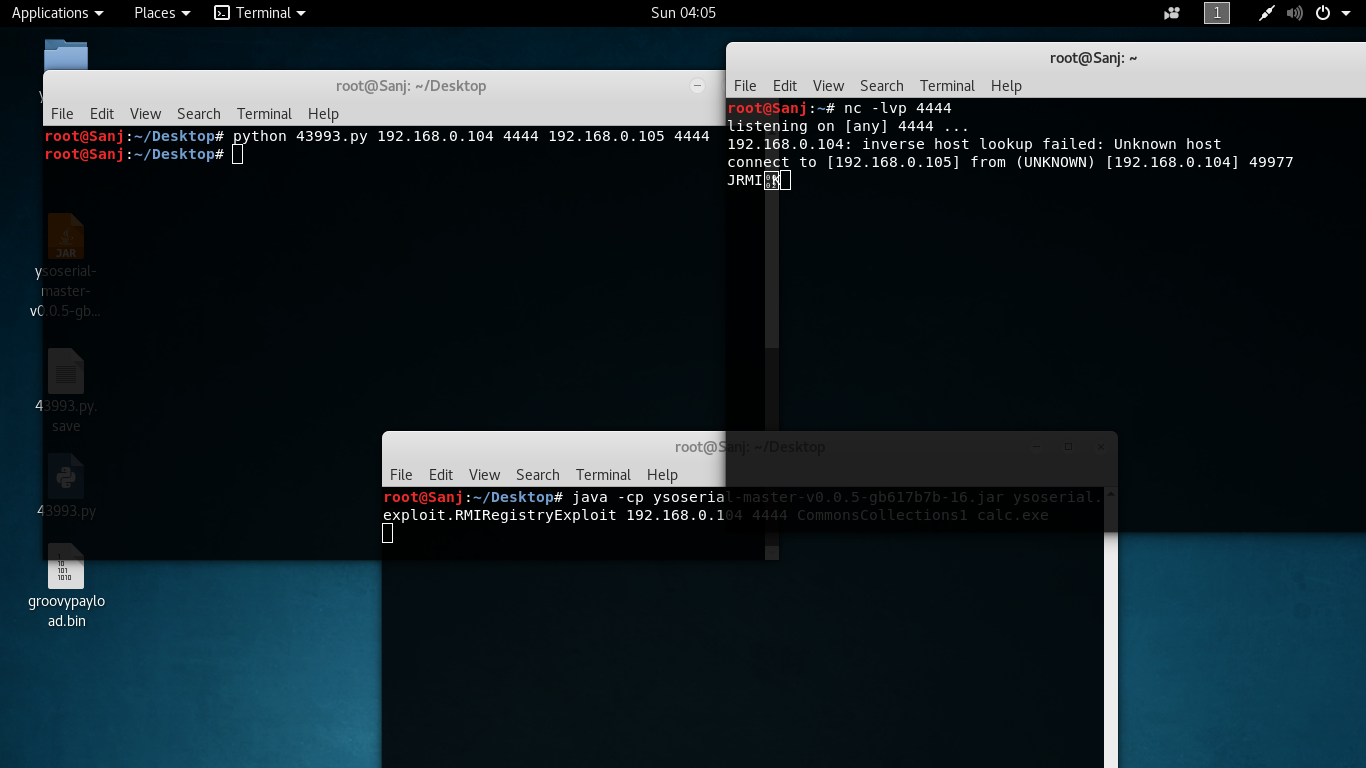Open File menu in the ysoserial java terminal
The width and height of the screenshot is (1366, 768).
(x=401, y=475)
